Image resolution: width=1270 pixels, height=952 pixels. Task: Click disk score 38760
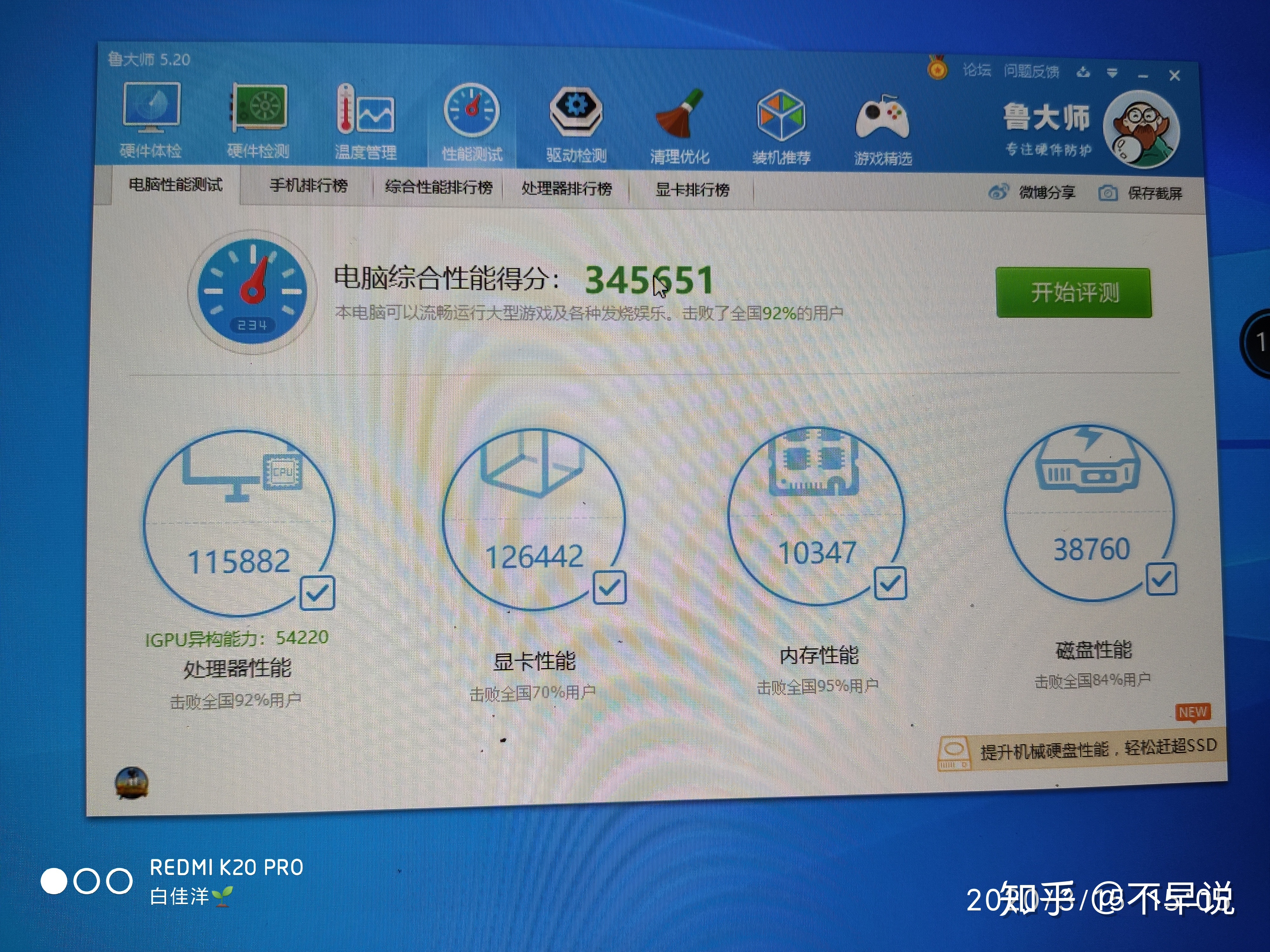click(1092, 550)
